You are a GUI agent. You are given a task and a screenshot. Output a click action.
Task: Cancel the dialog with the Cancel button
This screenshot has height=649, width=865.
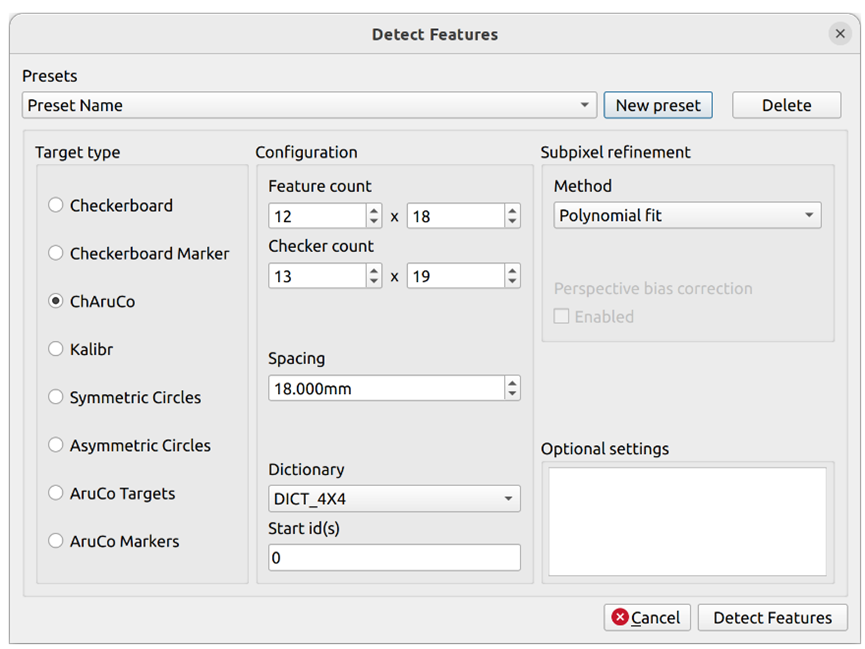coord(646,618)
